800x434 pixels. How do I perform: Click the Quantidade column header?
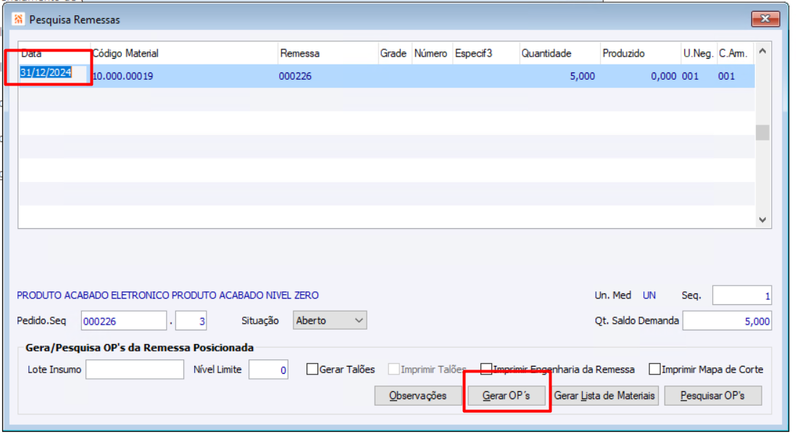tap(559, 53)
